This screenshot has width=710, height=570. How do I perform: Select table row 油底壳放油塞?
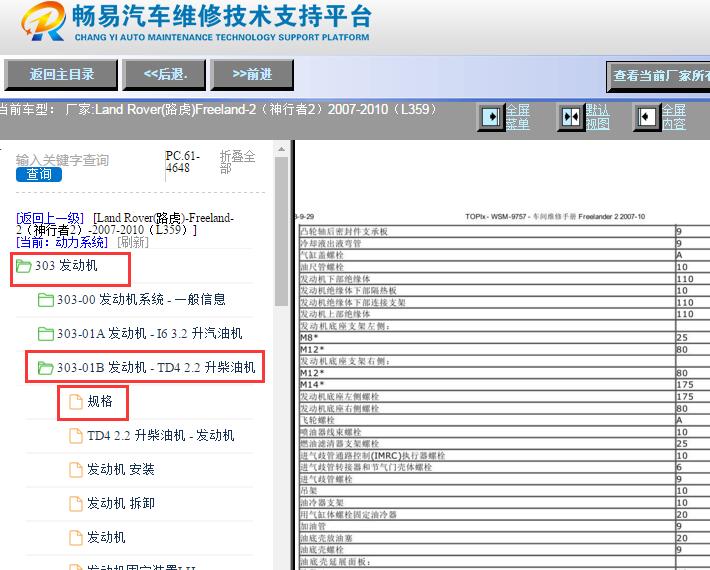(504, 538)
